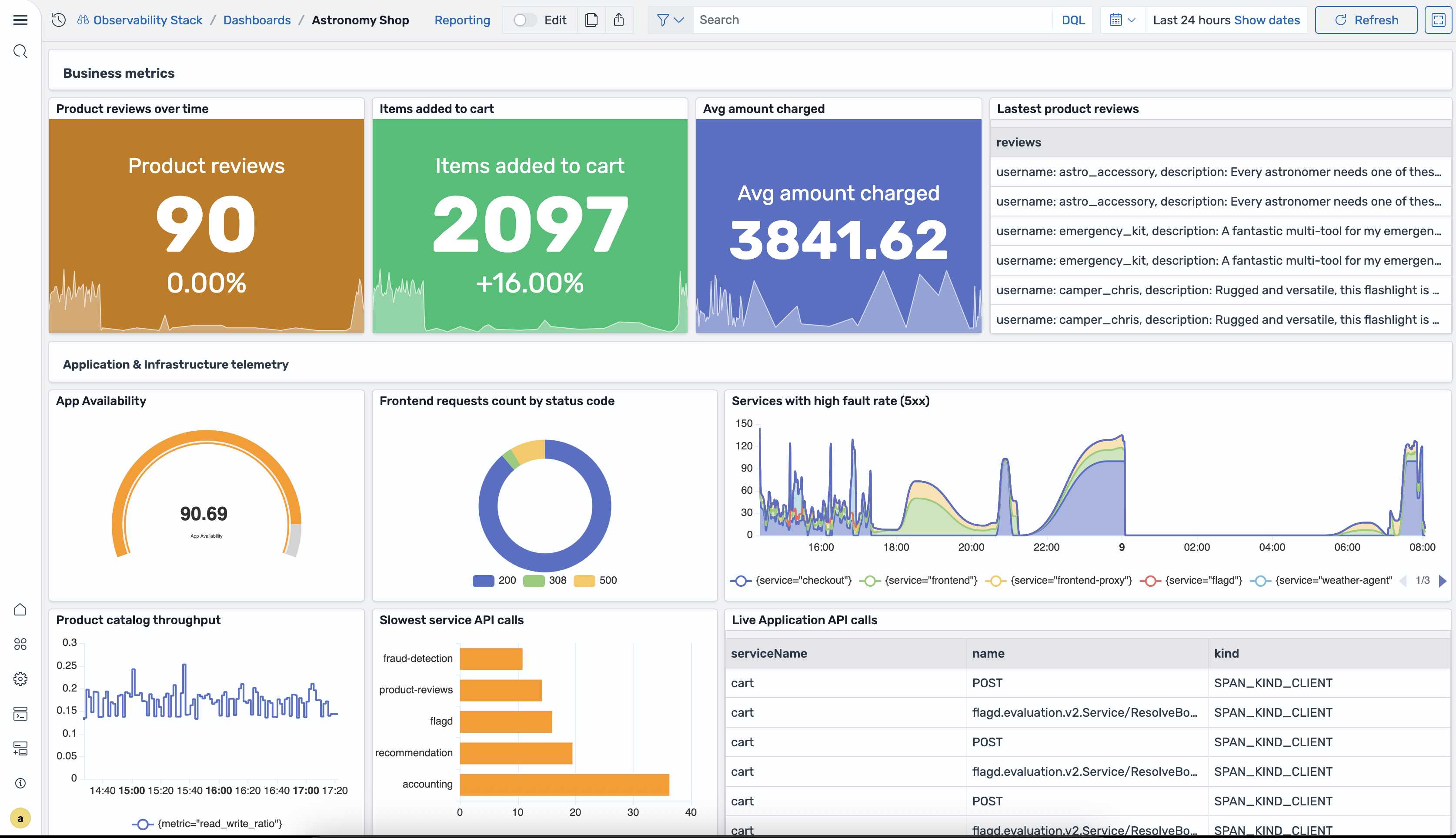Select first emergency_kit review row
The height and width of the screenshot is (838, 1456).
(1221, 231)
